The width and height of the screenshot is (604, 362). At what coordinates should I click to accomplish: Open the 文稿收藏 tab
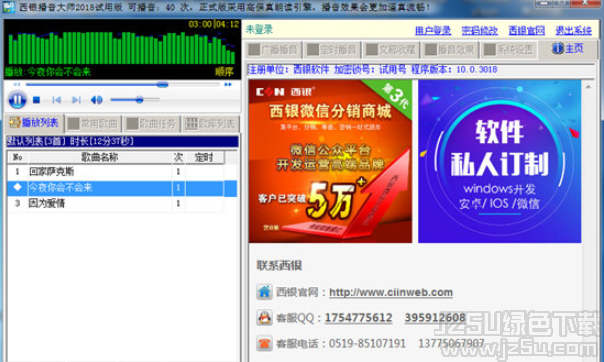pos(391,50)
